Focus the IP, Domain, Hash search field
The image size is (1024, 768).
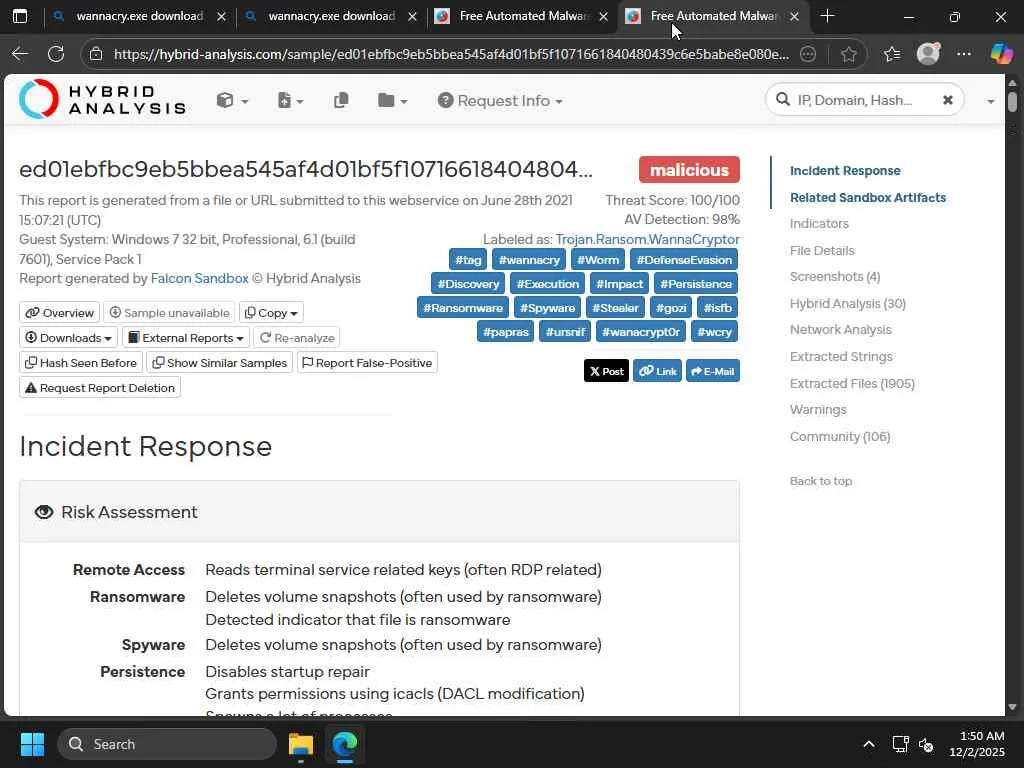[863, 100]
